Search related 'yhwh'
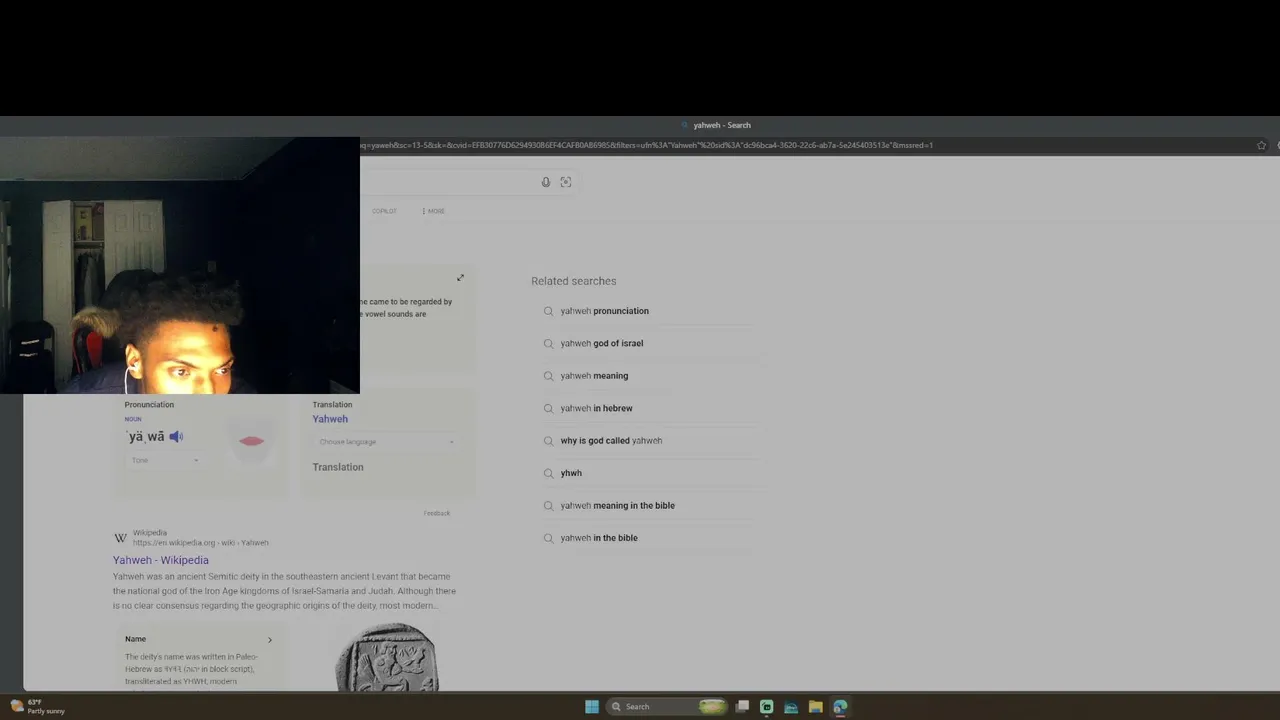Viewport: 1280px width, 720px height. click(x=571, y=473)
